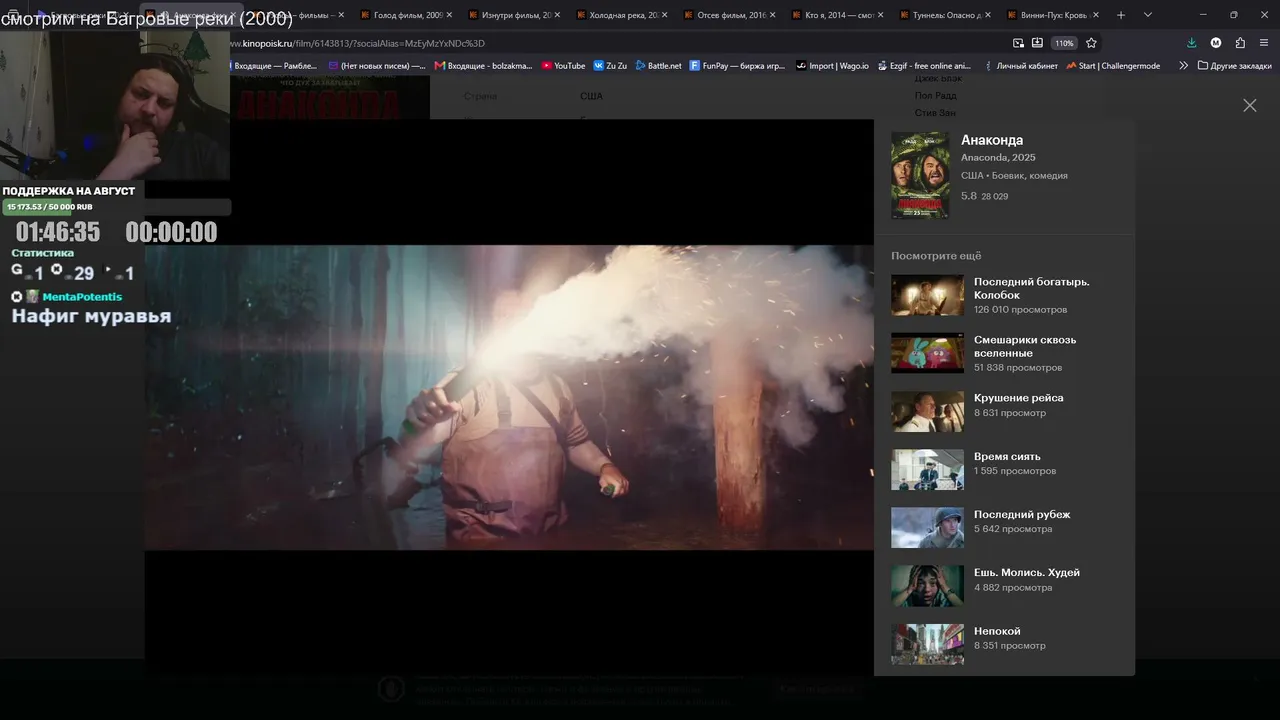
Task: Open the Ешь. Молись. Худей thumbnail
Action: click(927, 586)
